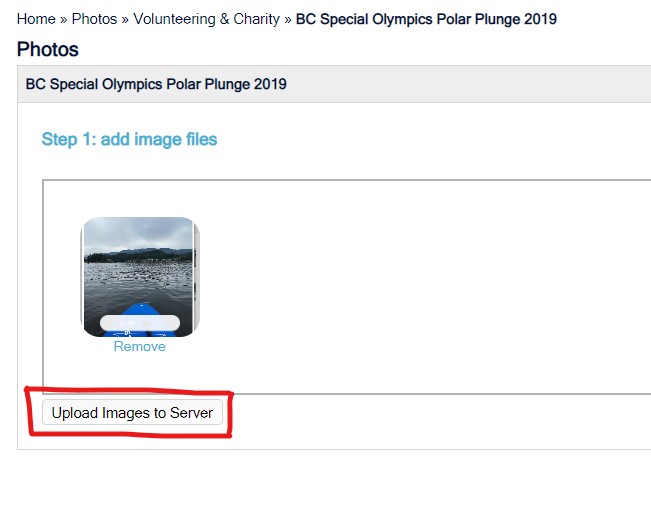Select the bold Polar Plunge 2019 breadcrumb

point(426,19)
